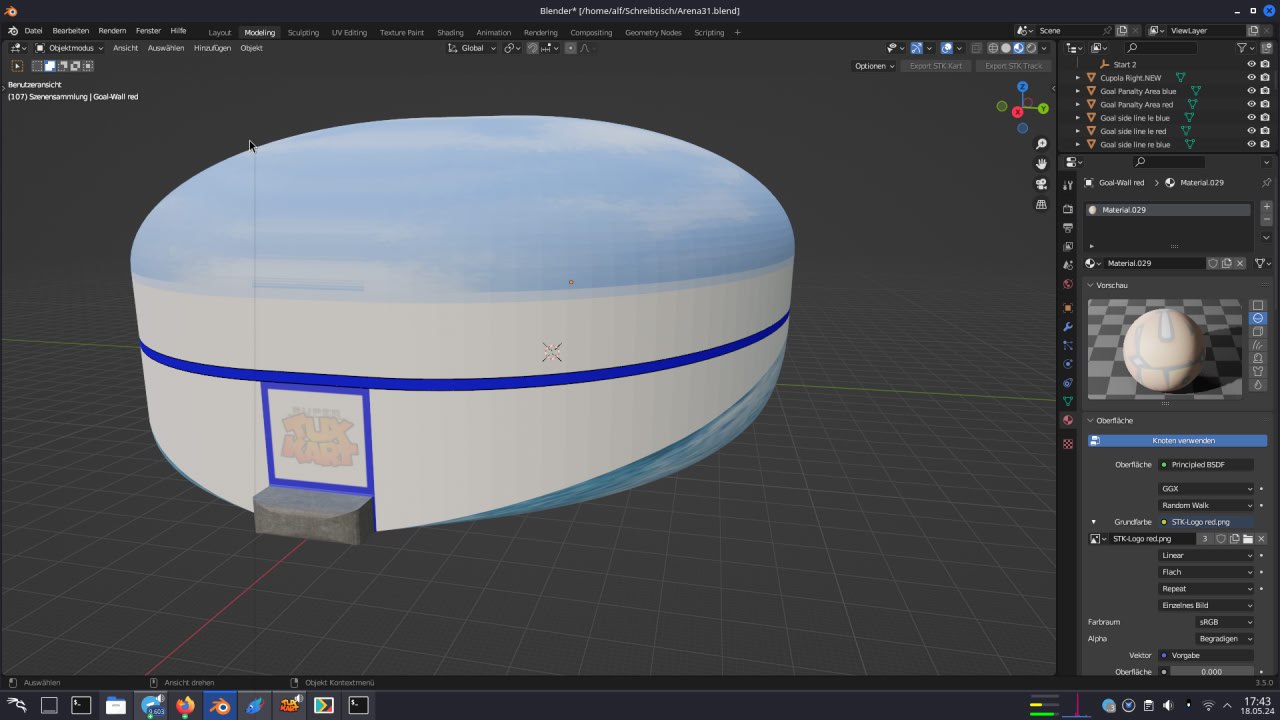Image resolution: width=1280 pixels, height=720 pixels.
Task: Select wireframe viewport shading mode
Action: point(993,48)
